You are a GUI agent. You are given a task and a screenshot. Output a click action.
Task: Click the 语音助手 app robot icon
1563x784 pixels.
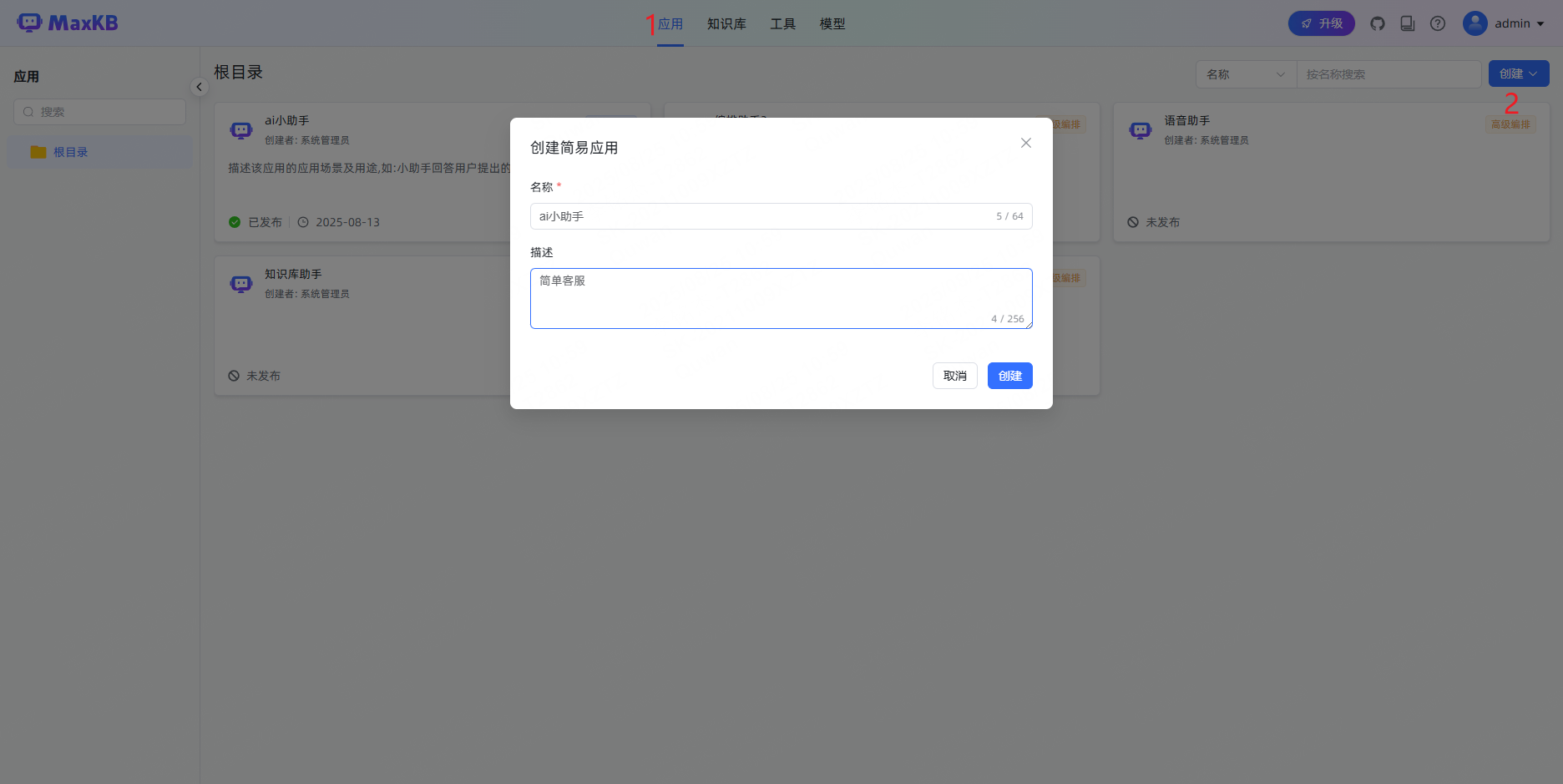pyautogui.click(x=1141, y=130)
